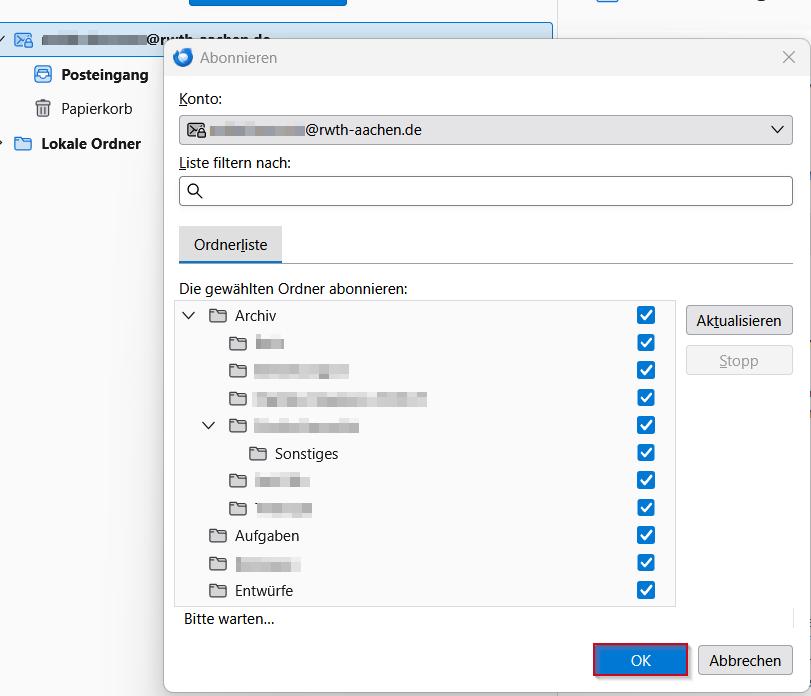This screenshot has width=811, height=696.
Task: Uncheck the Sonstiges subscription checkbox
Action: pos(646,452)
